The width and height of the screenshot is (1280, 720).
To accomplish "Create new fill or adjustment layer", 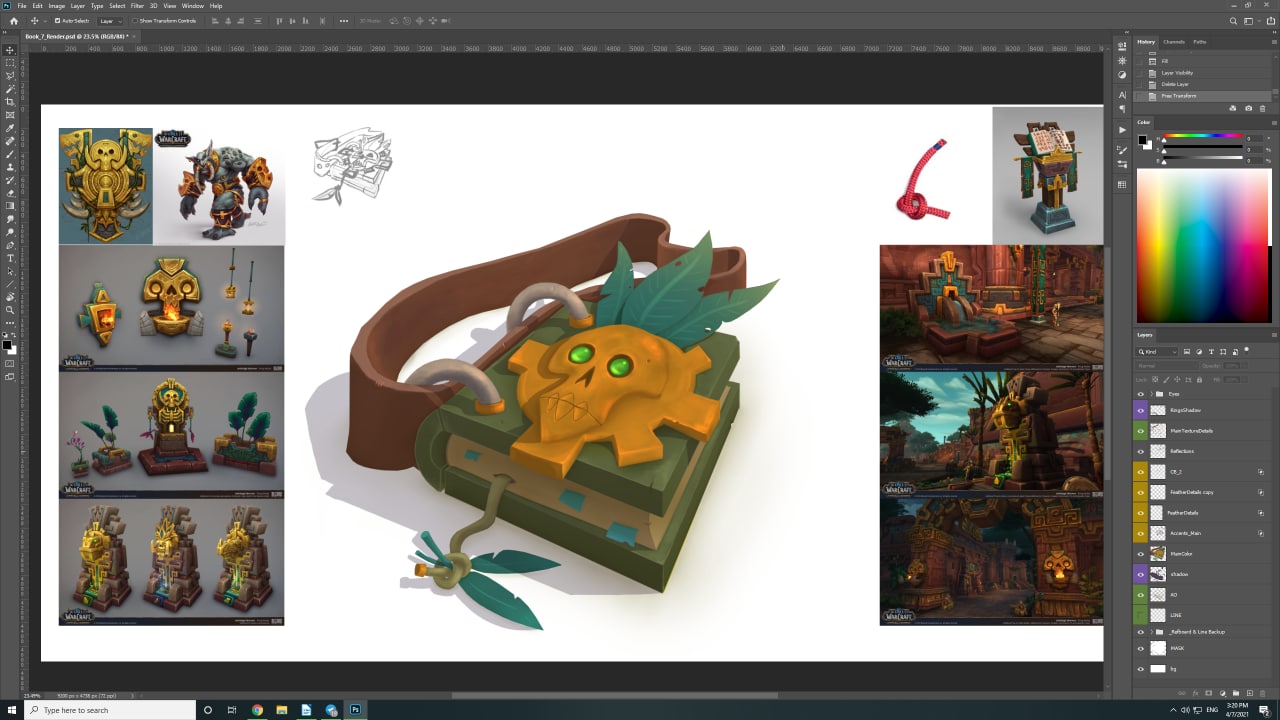I will (x=1222, y=693).
